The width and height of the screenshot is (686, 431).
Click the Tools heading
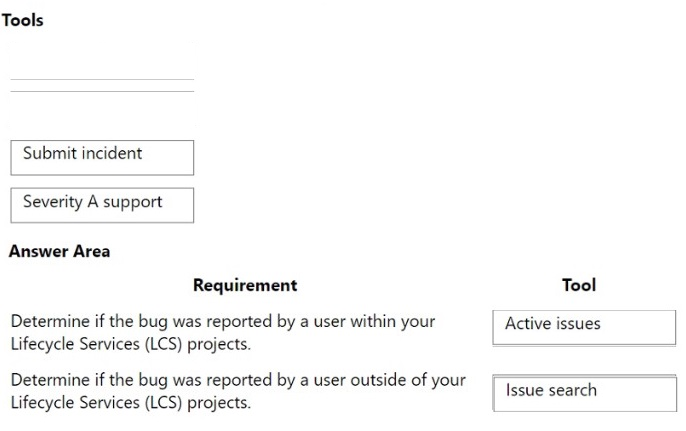click(x=22, y=20)
